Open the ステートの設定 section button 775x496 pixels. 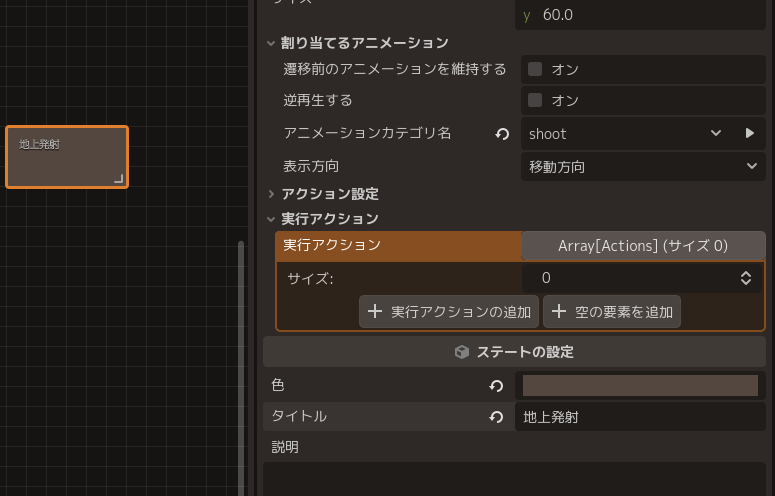coord(514,352)
